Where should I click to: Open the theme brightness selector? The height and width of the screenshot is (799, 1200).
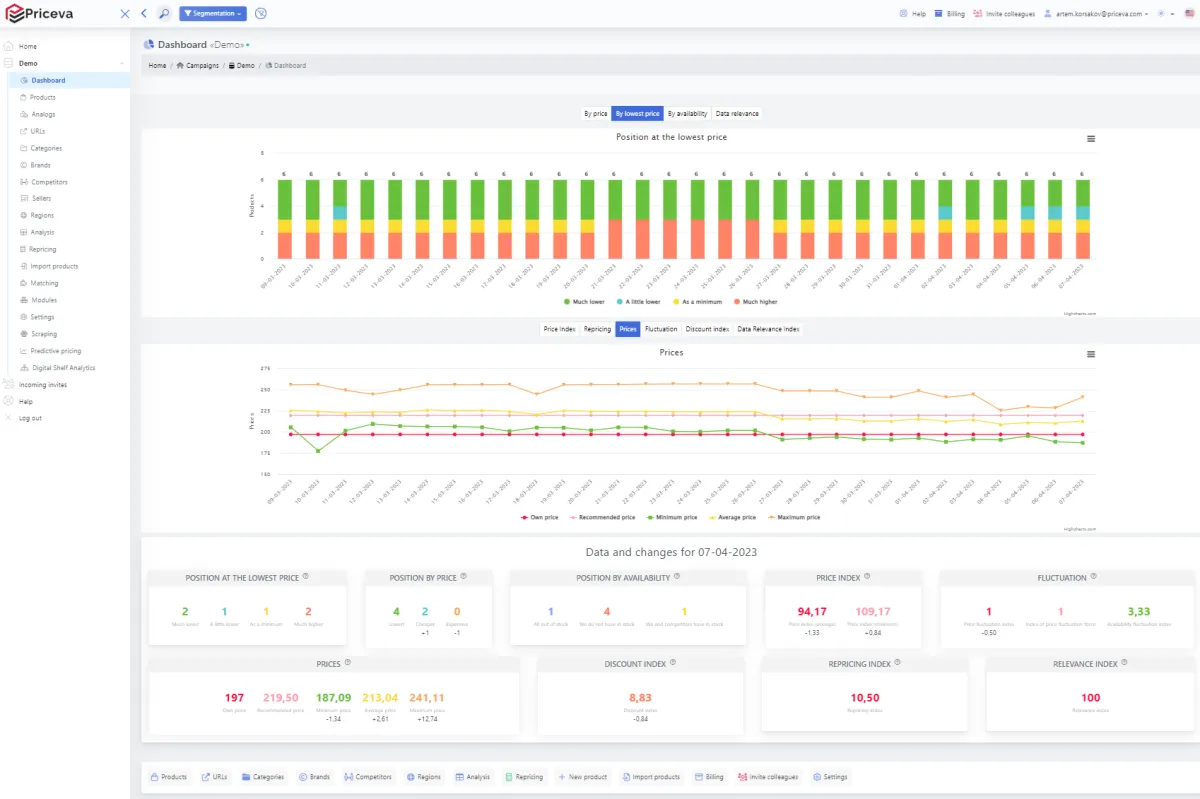[1163, 14]
